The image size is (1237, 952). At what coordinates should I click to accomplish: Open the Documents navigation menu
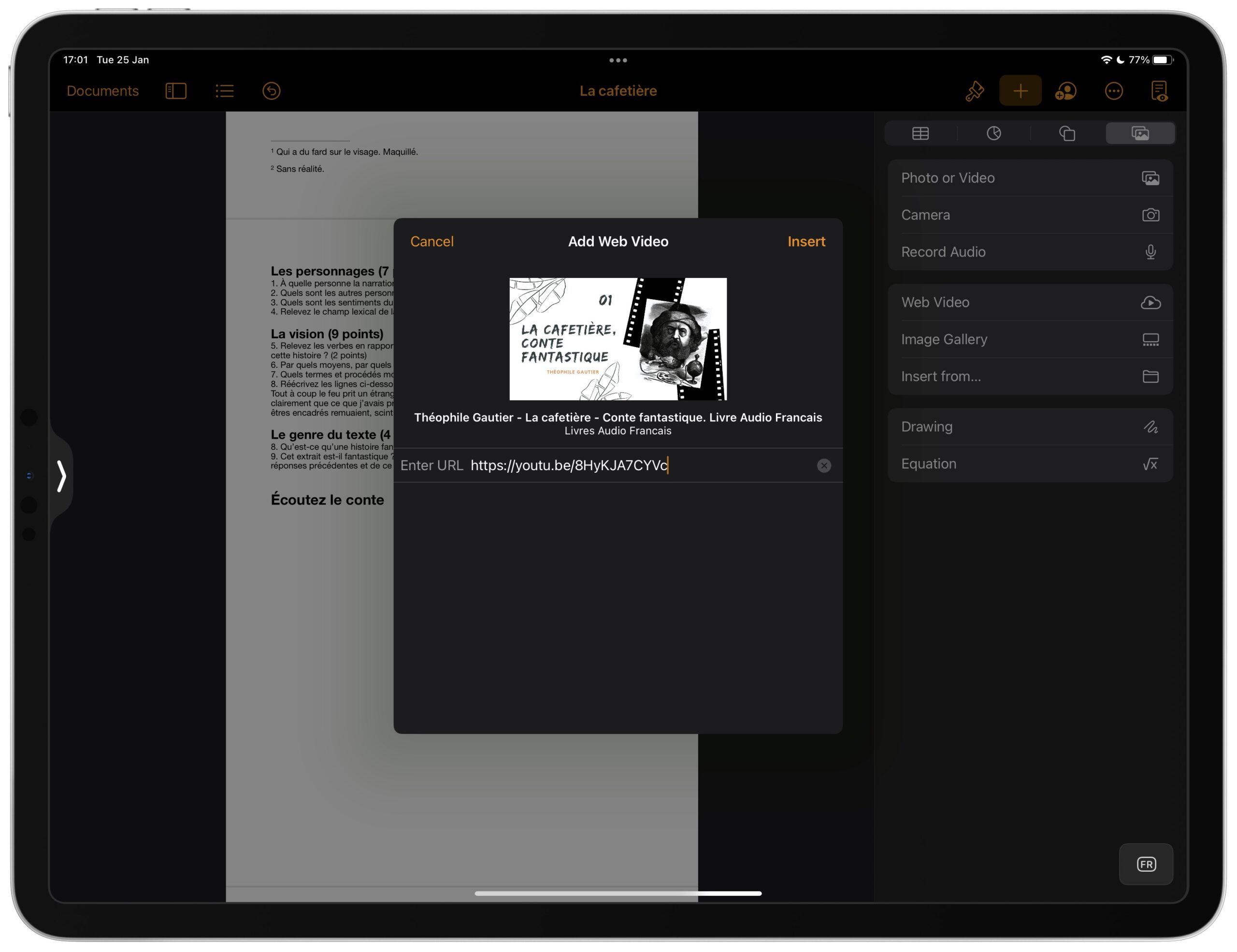102,90
